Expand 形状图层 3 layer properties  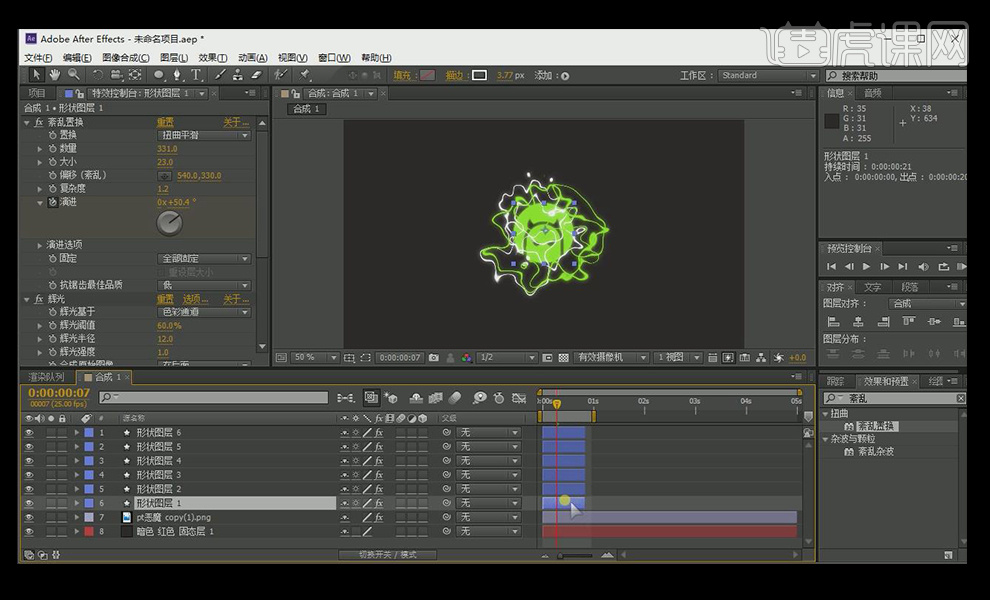(77, 475)
